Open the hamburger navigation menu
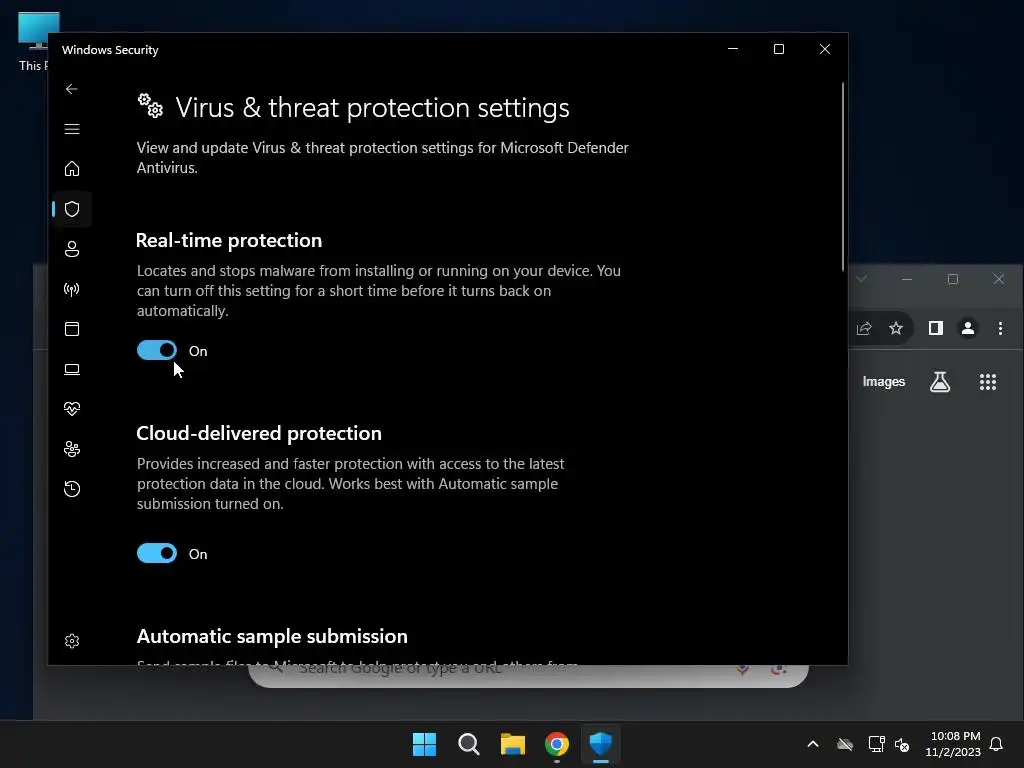The height and width of the screenshot is (768, 1024). coord(72,129)
